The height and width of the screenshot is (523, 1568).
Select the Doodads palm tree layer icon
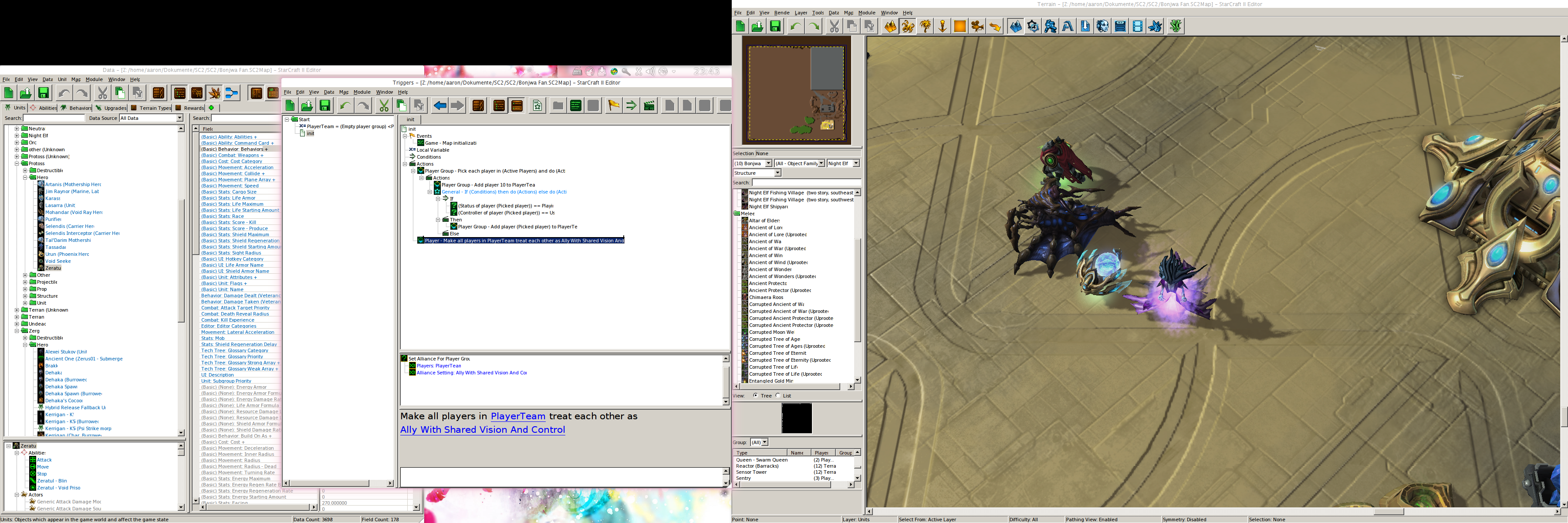coord(925,26)
